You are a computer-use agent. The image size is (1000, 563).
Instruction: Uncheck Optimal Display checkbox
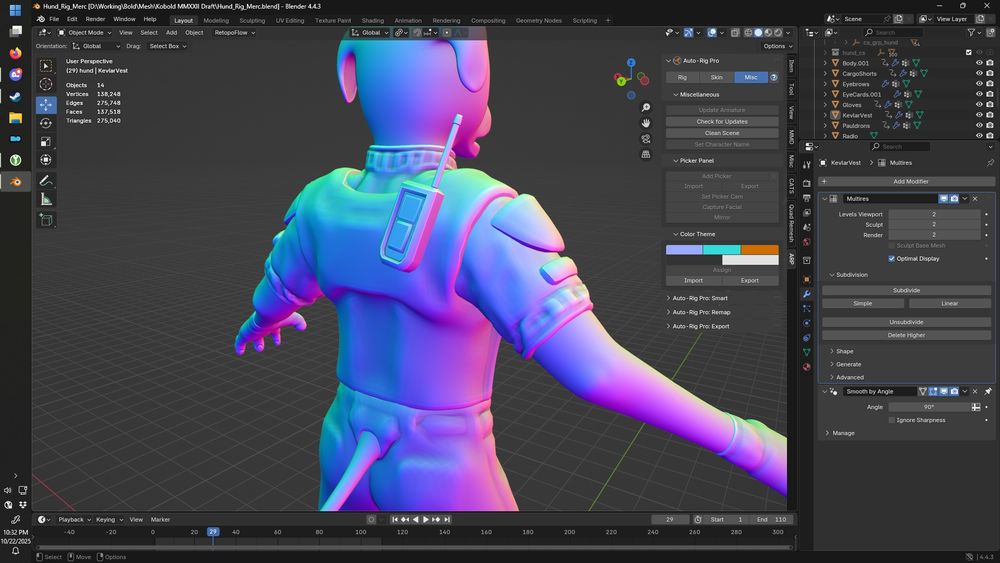(x=892, y=258)
